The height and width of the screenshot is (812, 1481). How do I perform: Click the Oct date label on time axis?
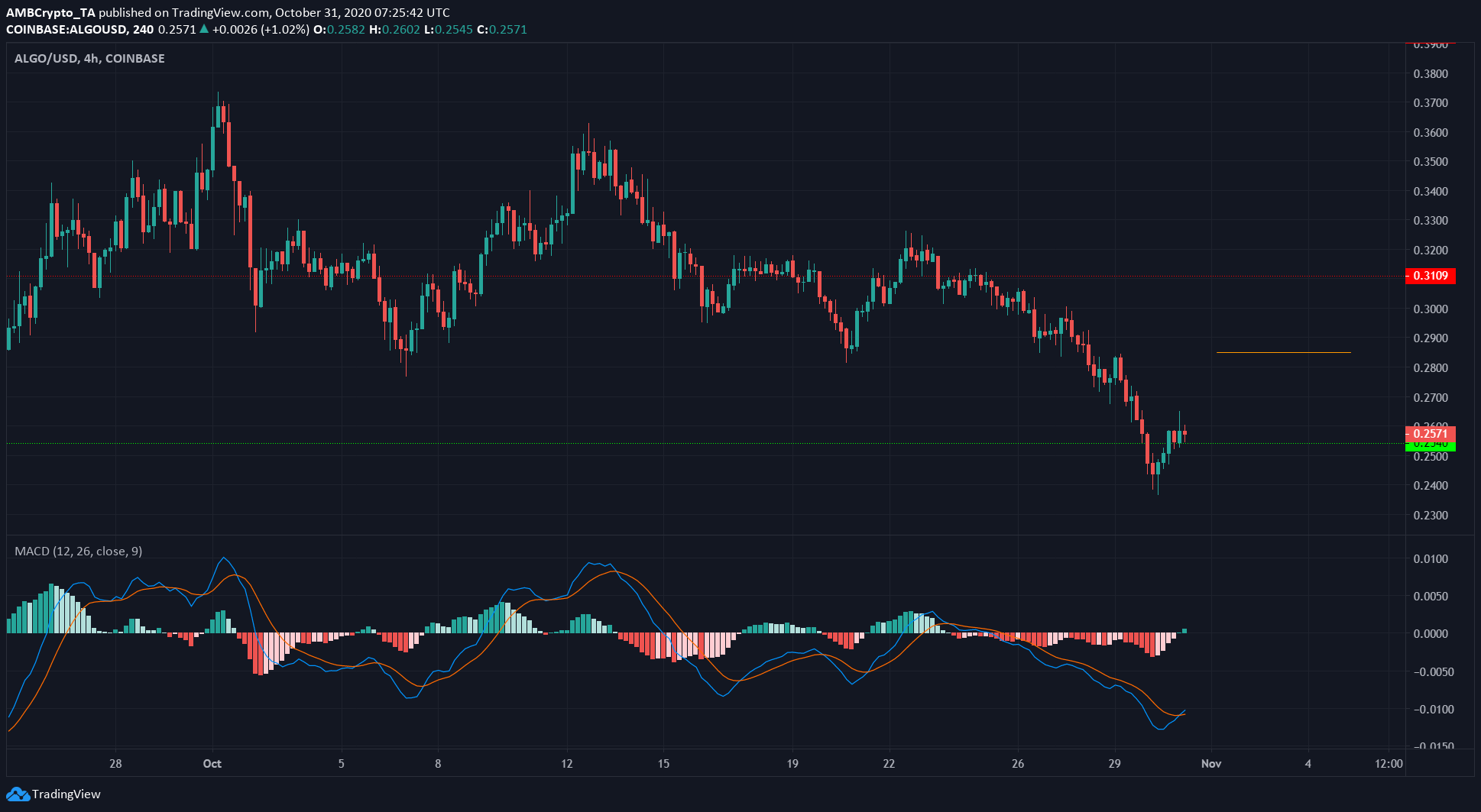coord(212,764)
